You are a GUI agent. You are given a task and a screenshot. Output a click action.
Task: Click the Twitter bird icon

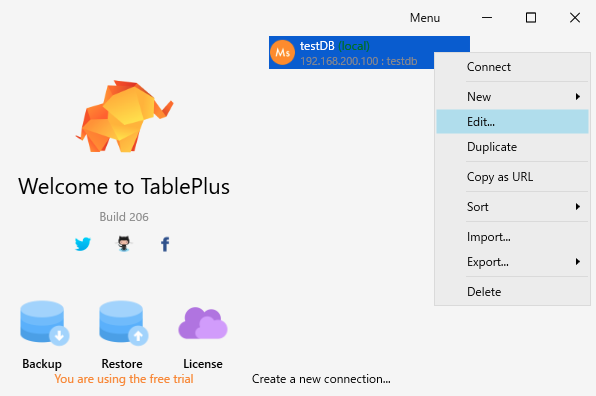(x=82, y=244)
